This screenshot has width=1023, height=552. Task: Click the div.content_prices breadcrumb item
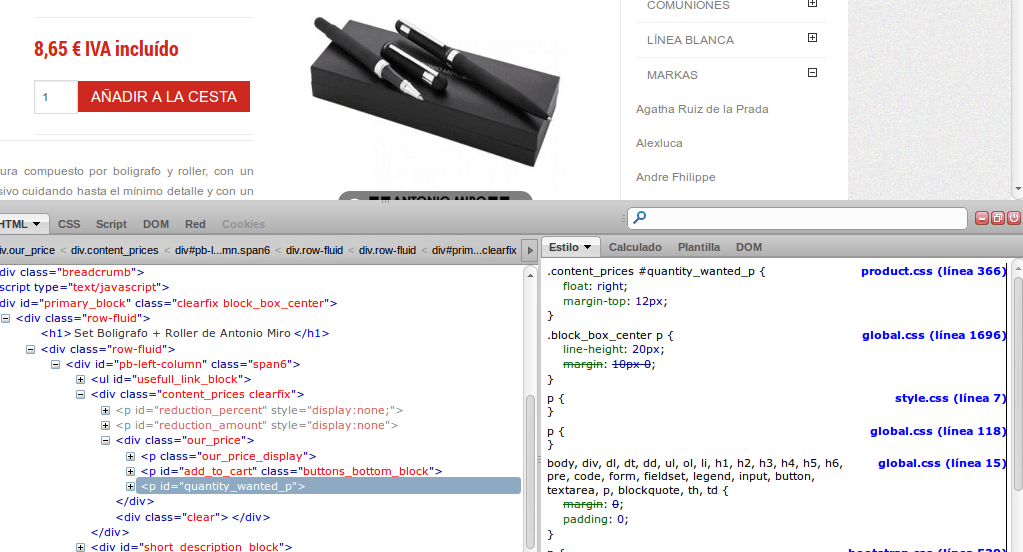pyautogui.click(x=115, y=250)
